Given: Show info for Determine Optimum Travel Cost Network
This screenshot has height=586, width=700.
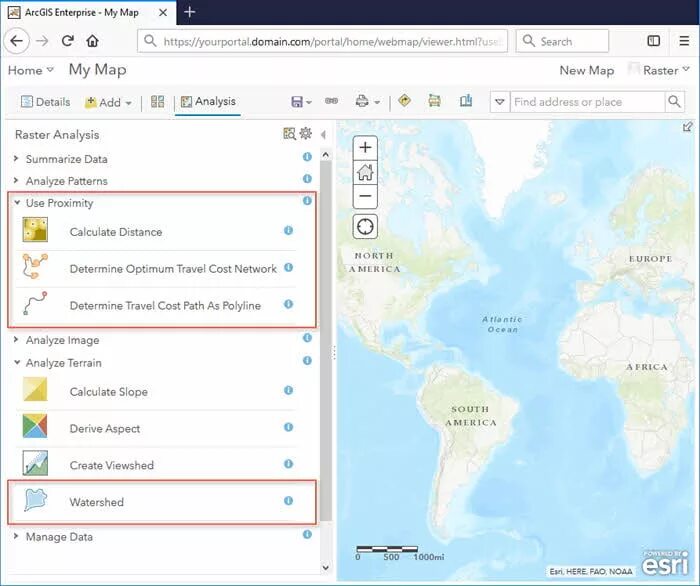Looking at the screenshot, I should [x=288, y=267].
